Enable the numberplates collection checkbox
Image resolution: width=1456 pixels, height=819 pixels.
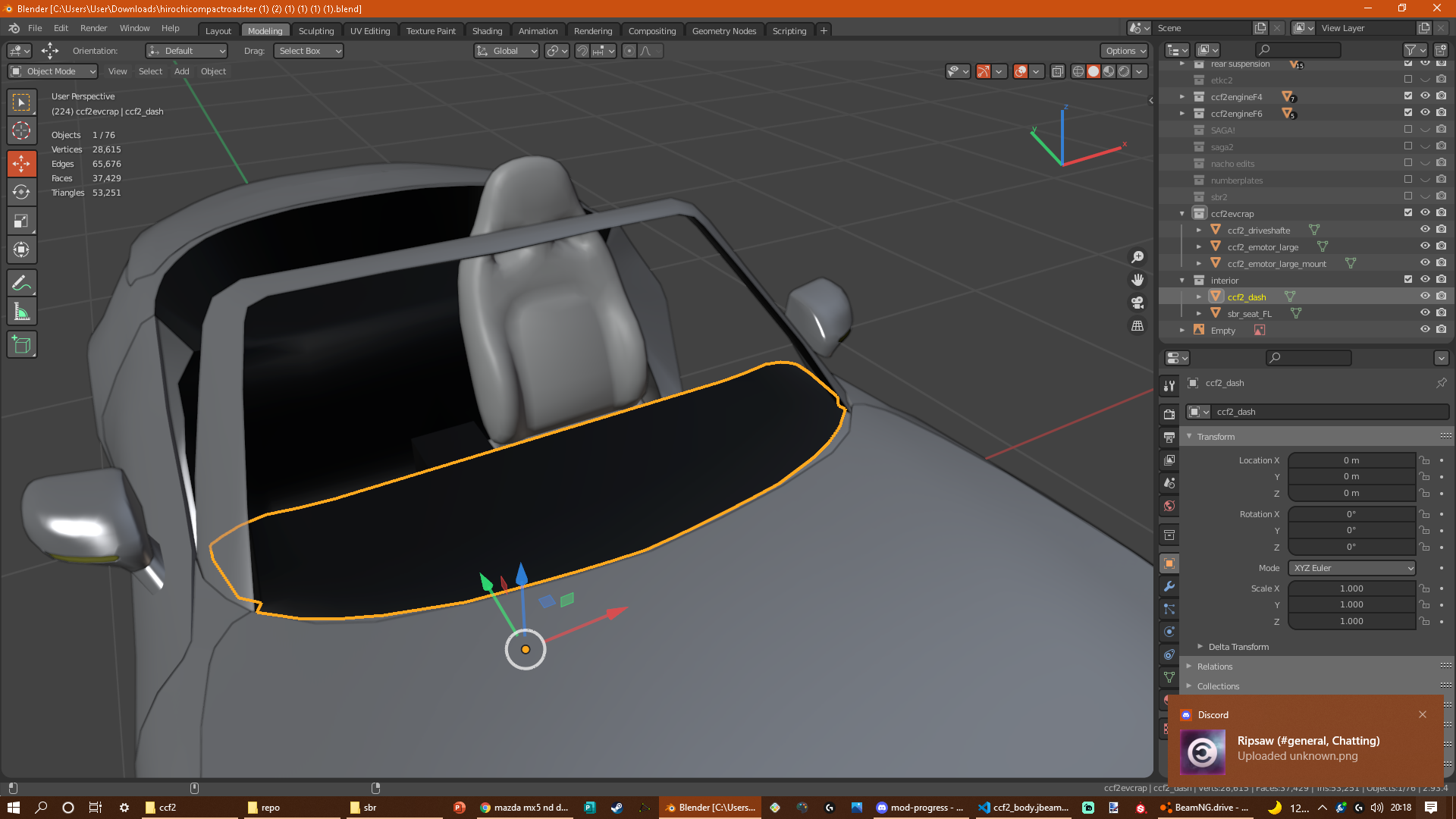(1408, 180)
